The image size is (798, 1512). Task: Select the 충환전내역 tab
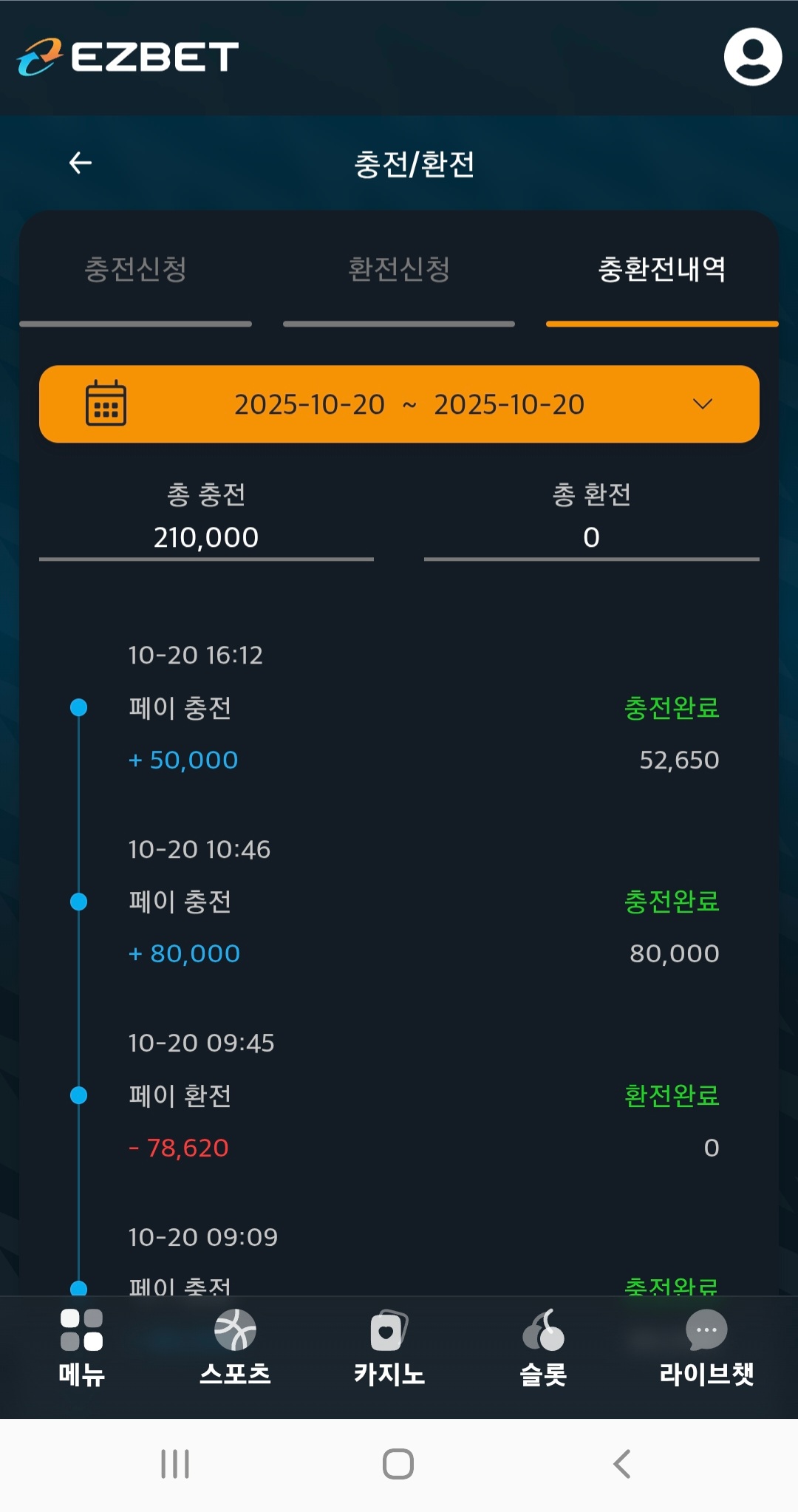point(661,269)
